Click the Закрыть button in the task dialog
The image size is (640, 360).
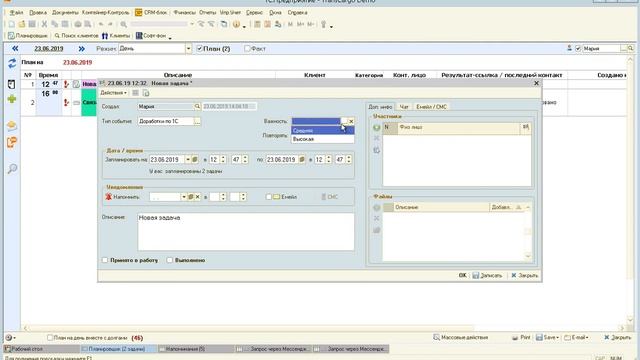click(x=524, y=276)
